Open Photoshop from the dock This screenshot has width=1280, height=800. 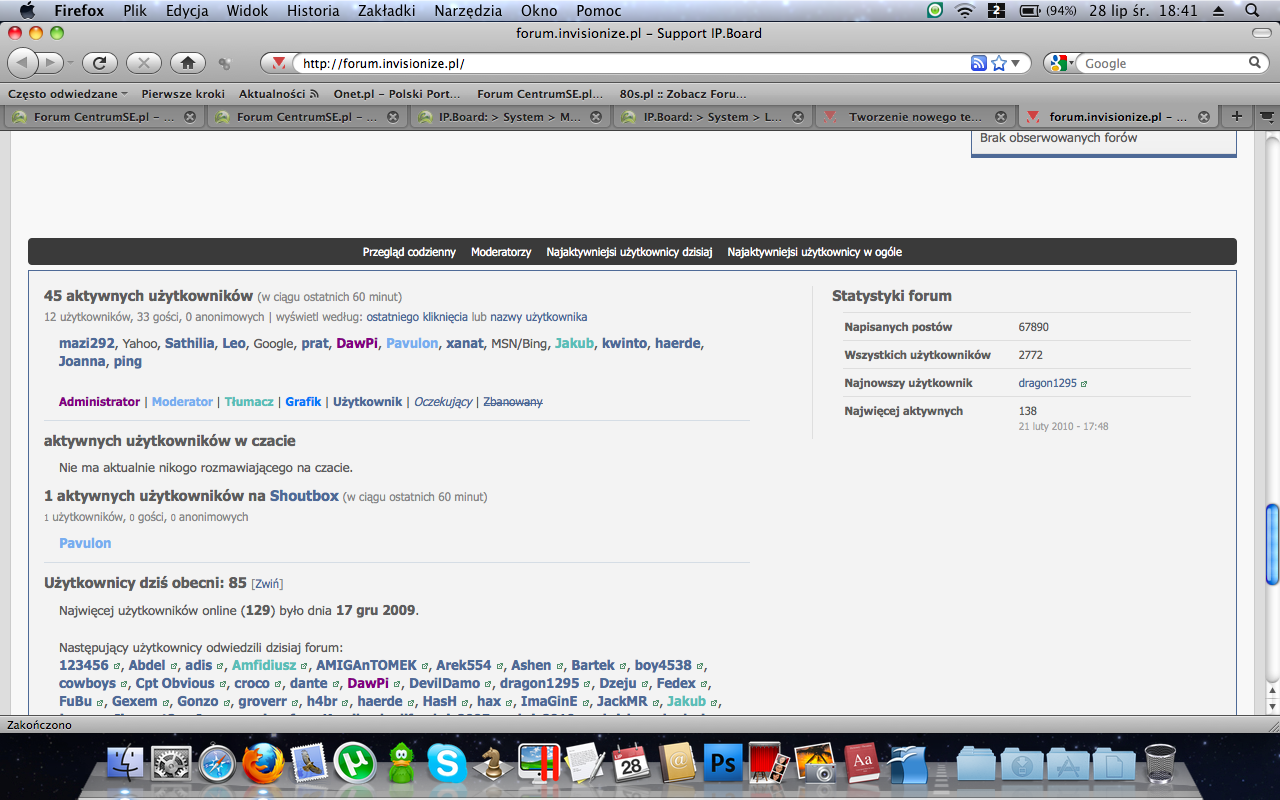tap(720, 764)
